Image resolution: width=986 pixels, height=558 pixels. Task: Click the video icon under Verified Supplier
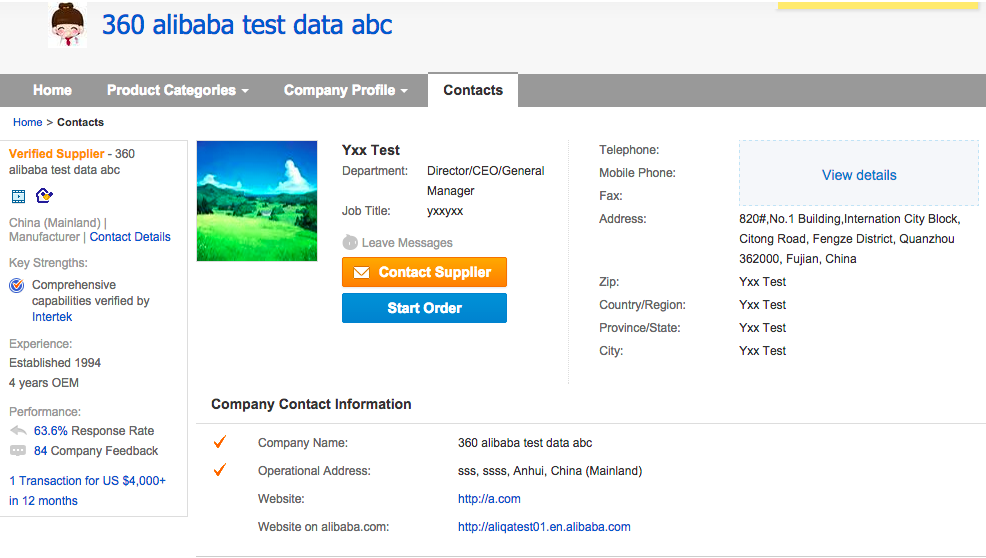19,196
